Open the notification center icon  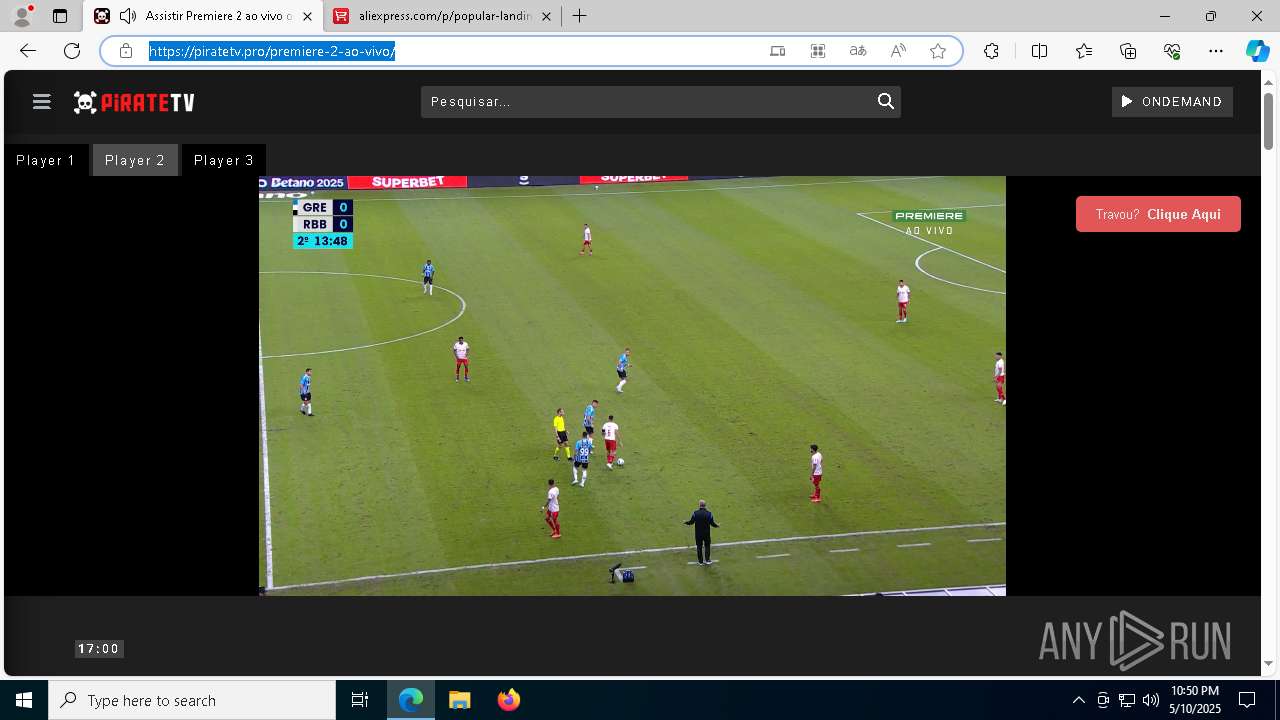pyautogui.click(x=1247, y=700)
